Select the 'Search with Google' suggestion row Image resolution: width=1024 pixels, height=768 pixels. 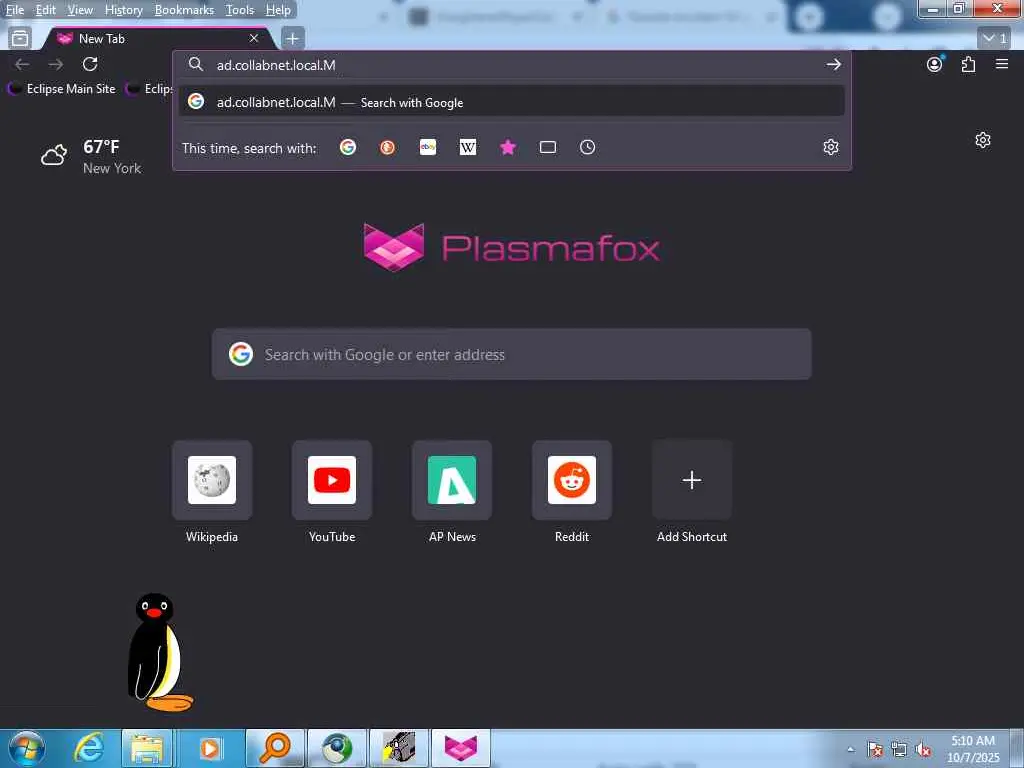(511, 102)
